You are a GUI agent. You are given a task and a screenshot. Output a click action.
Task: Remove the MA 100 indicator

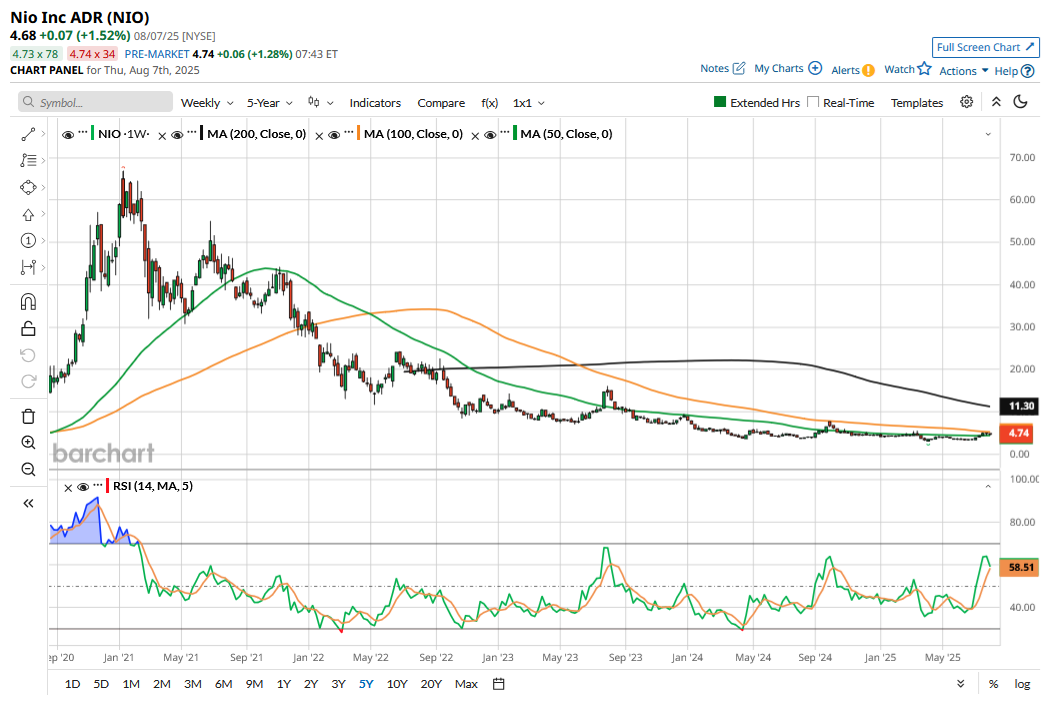coord(319,136)
